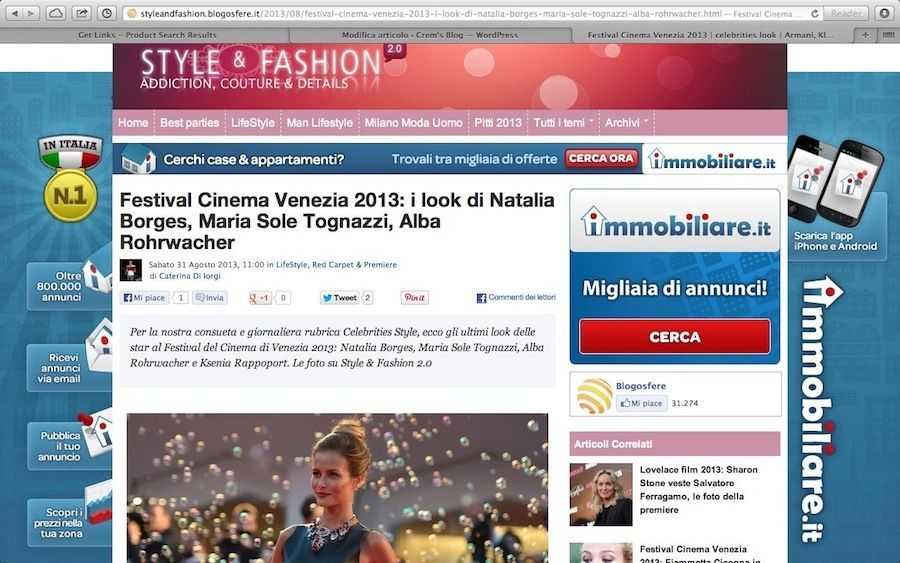Screen dimensions: 900x563
Task: Go back with the back arrow
Action: pyautogui.click(x=14, y=13)
